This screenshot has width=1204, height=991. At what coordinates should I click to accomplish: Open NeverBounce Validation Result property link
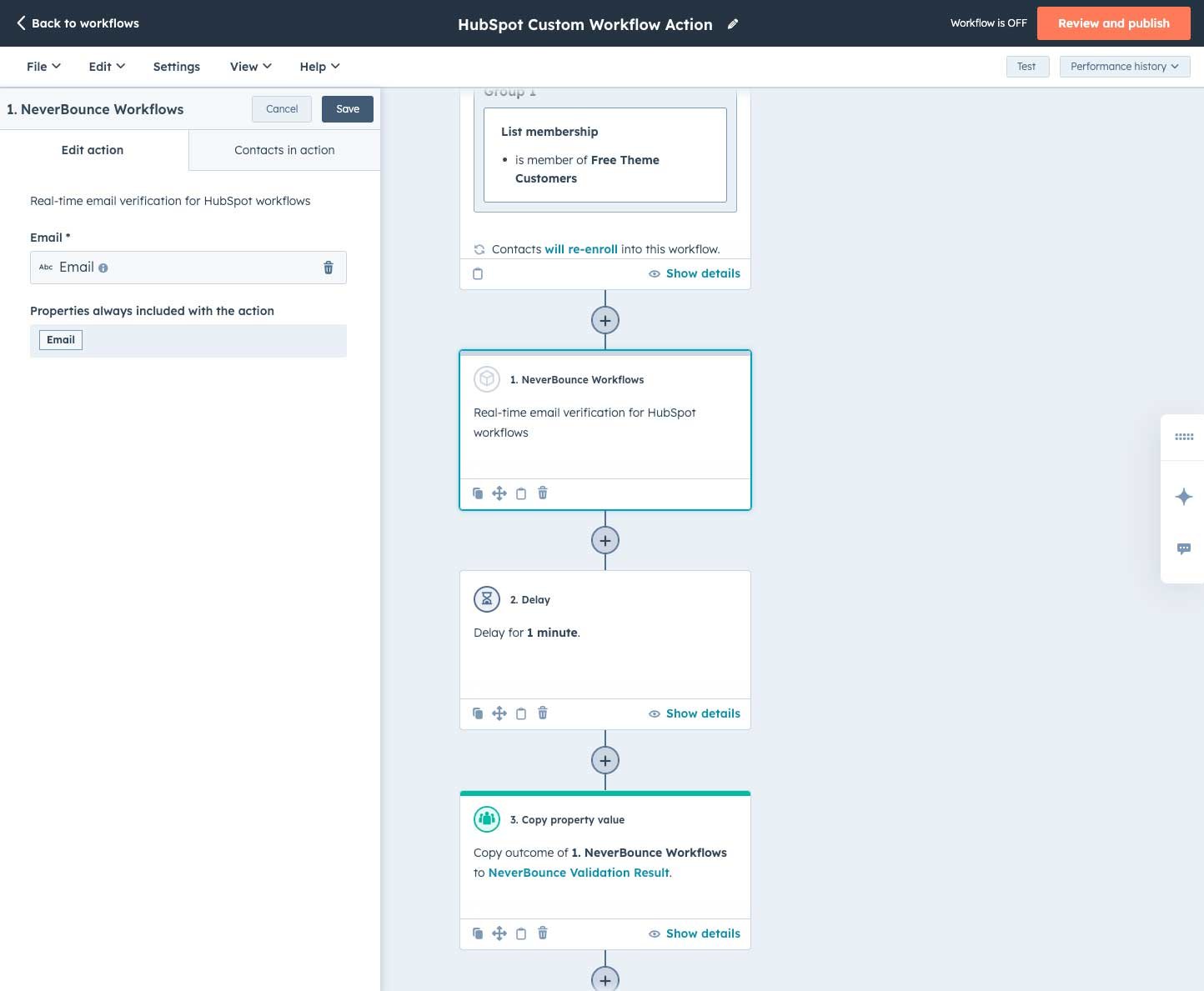pyautogui.click(x=579, y=873)
